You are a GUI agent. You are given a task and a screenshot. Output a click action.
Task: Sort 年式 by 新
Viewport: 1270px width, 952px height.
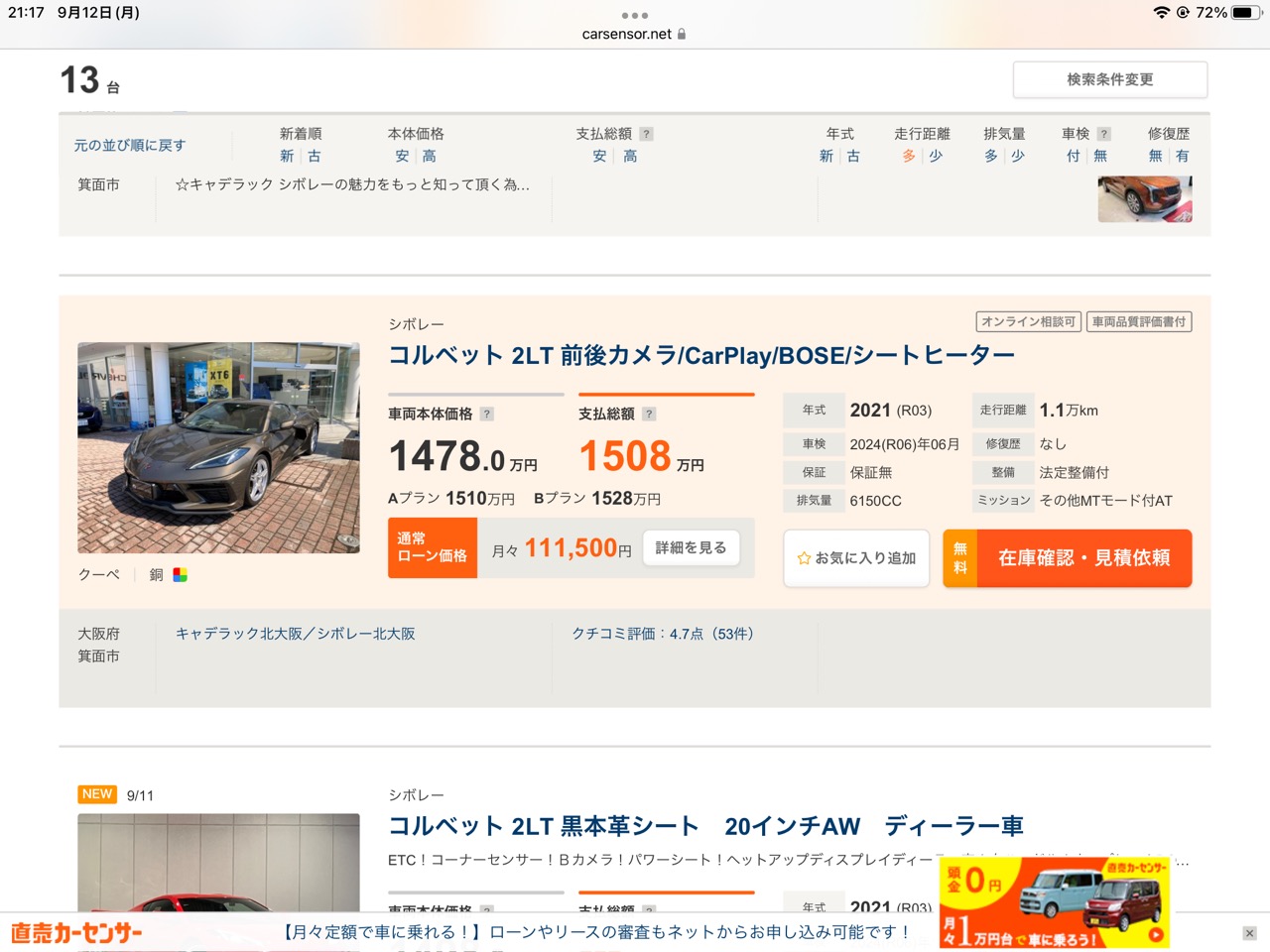(826, 156)
